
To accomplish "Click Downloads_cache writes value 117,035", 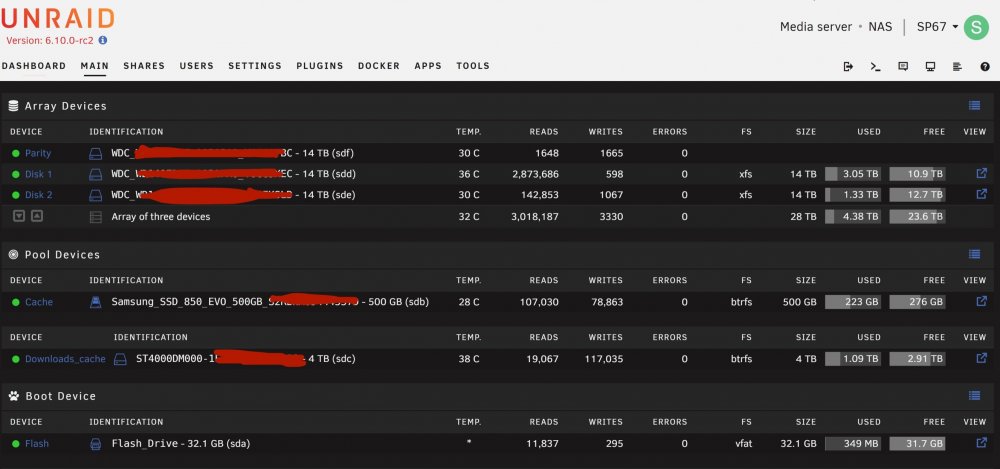I will click(603, 359).
